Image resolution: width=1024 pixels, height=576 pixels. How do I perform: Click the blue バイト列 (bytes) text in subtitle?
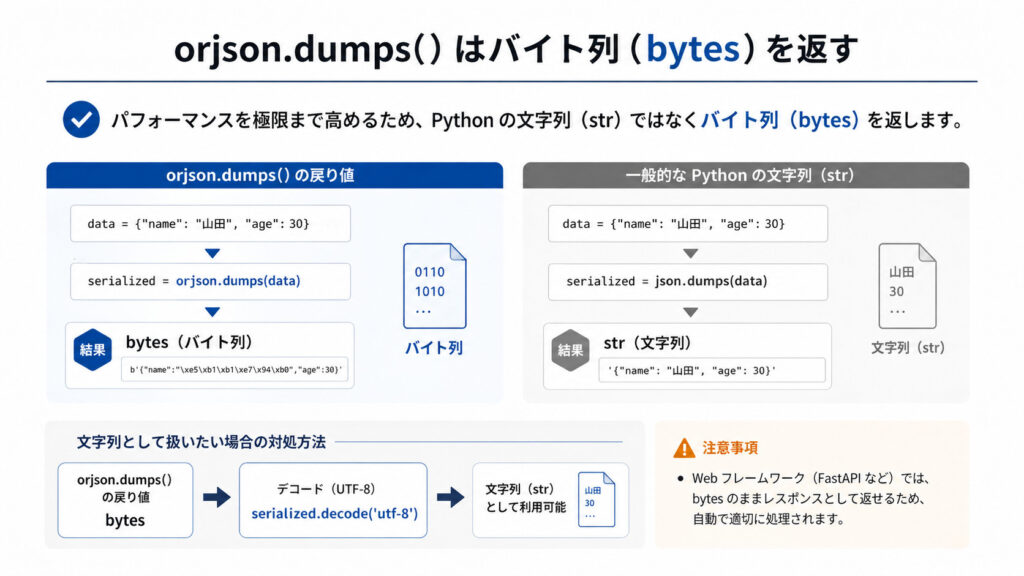point(780,120)
